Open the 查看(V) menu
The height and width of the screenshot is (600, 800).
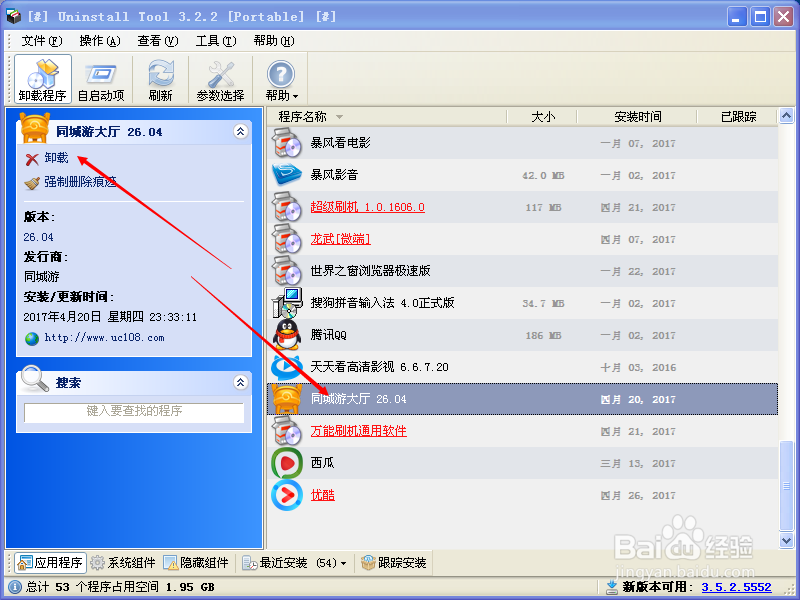(158, 41)
